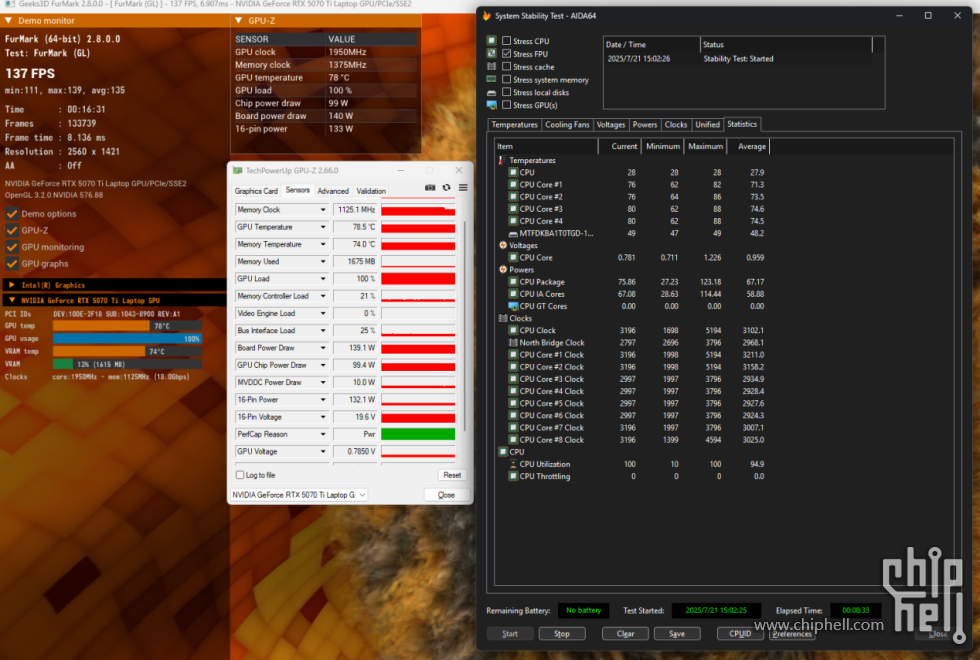Enable Stress system memory checkbox
This screenshot has height=660, width=980.
pyautogui.click(x=506, y=79)
